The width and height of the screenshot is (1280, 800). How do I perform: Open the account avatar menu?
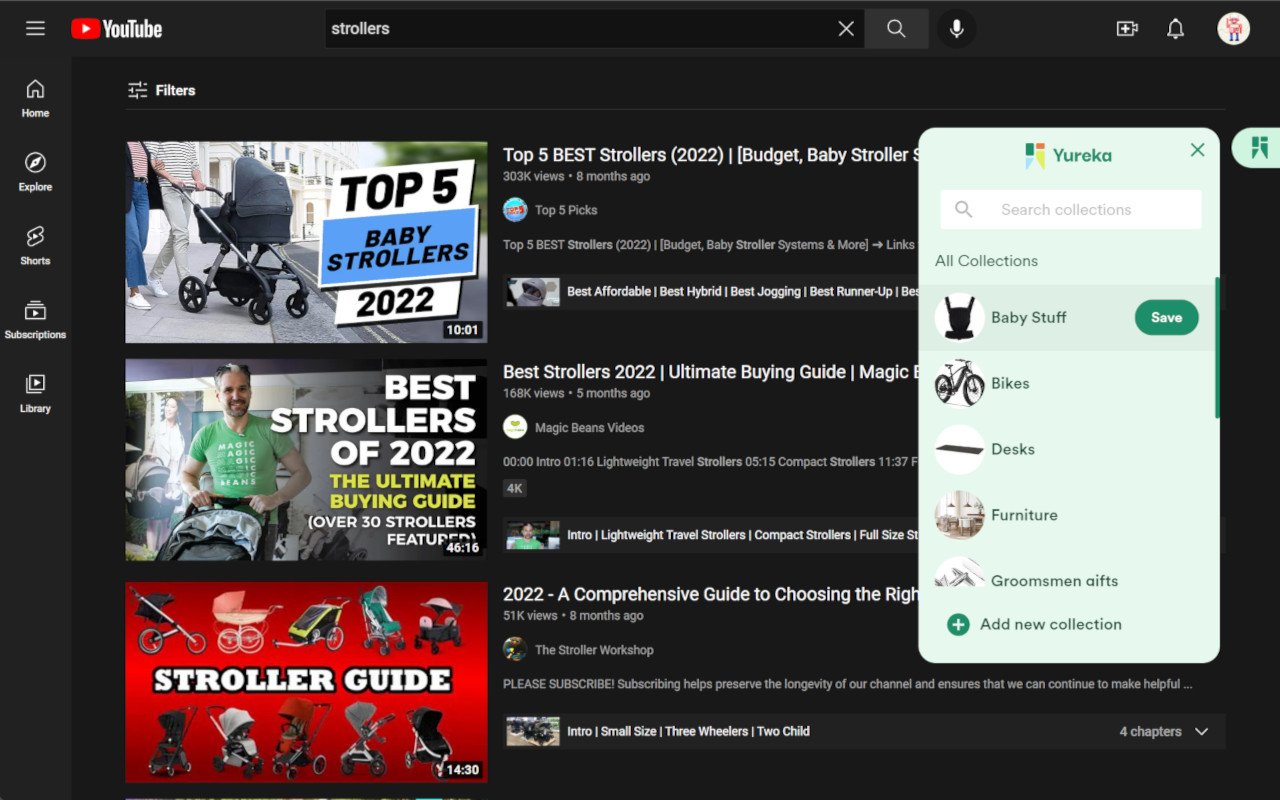pos(1234,29)
